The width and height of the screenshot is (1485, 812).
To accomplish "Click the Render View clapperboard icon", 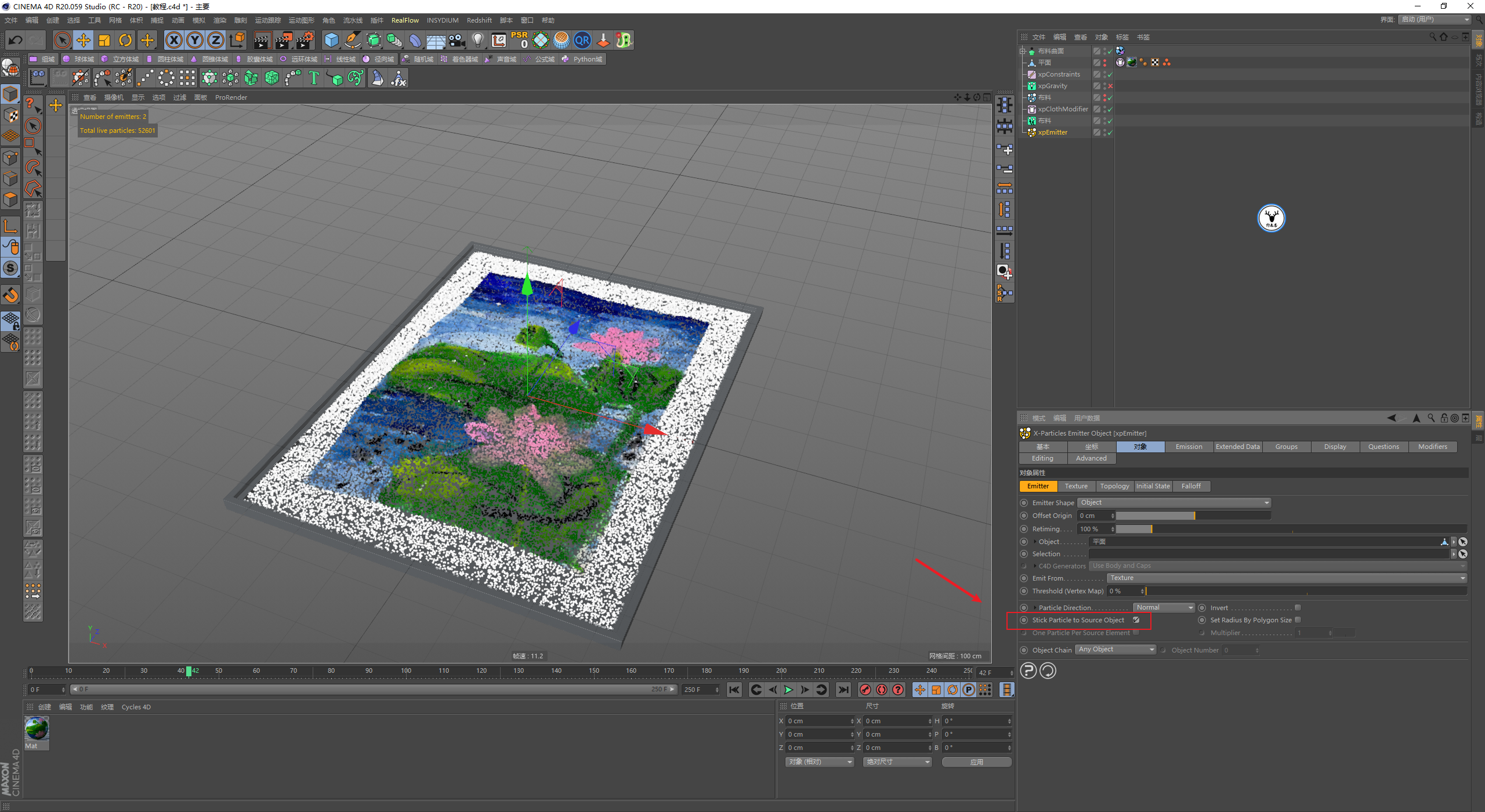I will pos(262,40).
